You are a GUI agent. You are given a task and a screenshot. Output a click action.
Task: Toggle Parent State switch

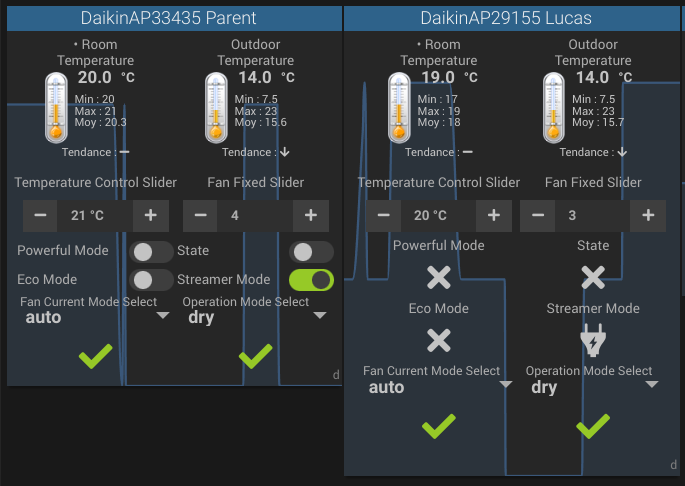click(x=311, y=252)
